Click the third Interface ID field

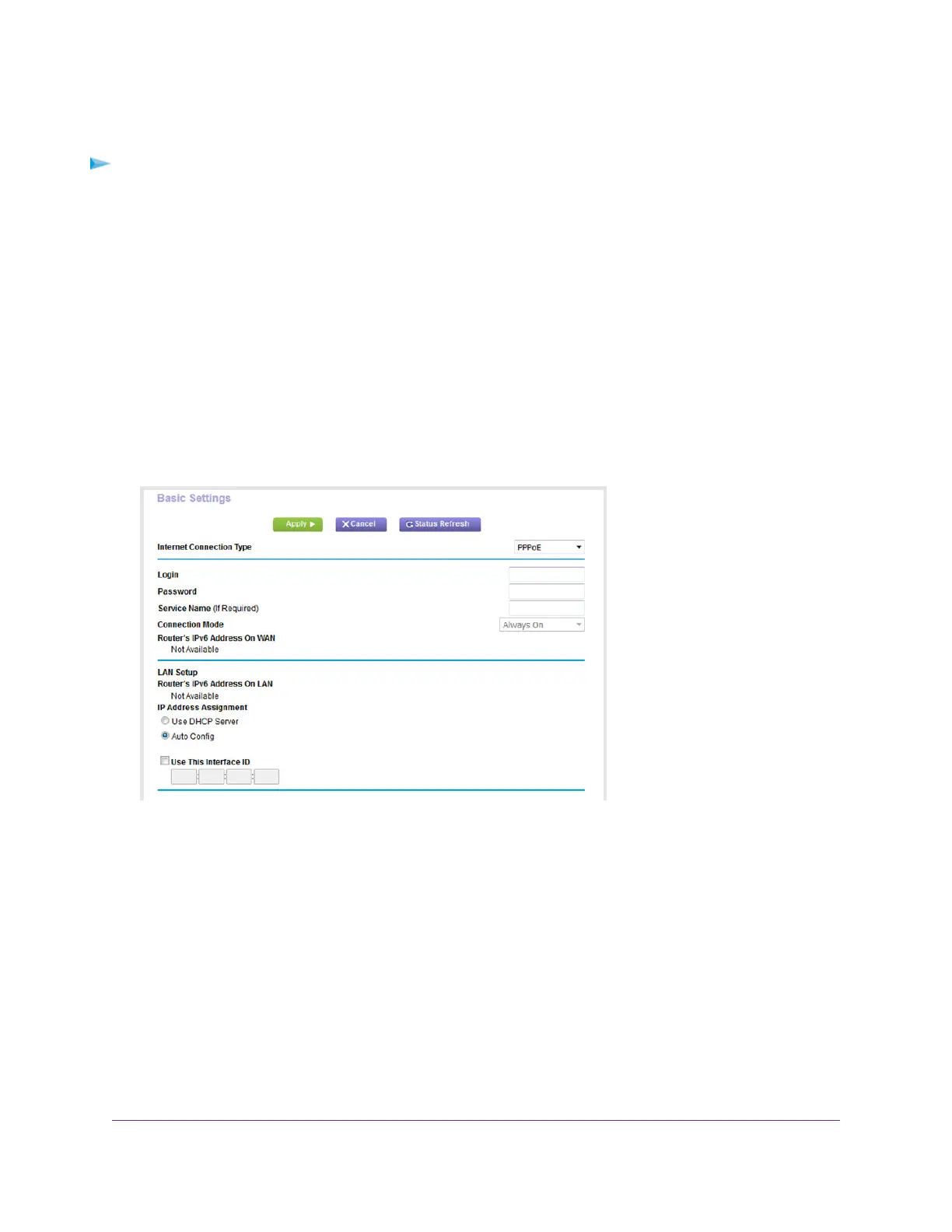(239, 776)
